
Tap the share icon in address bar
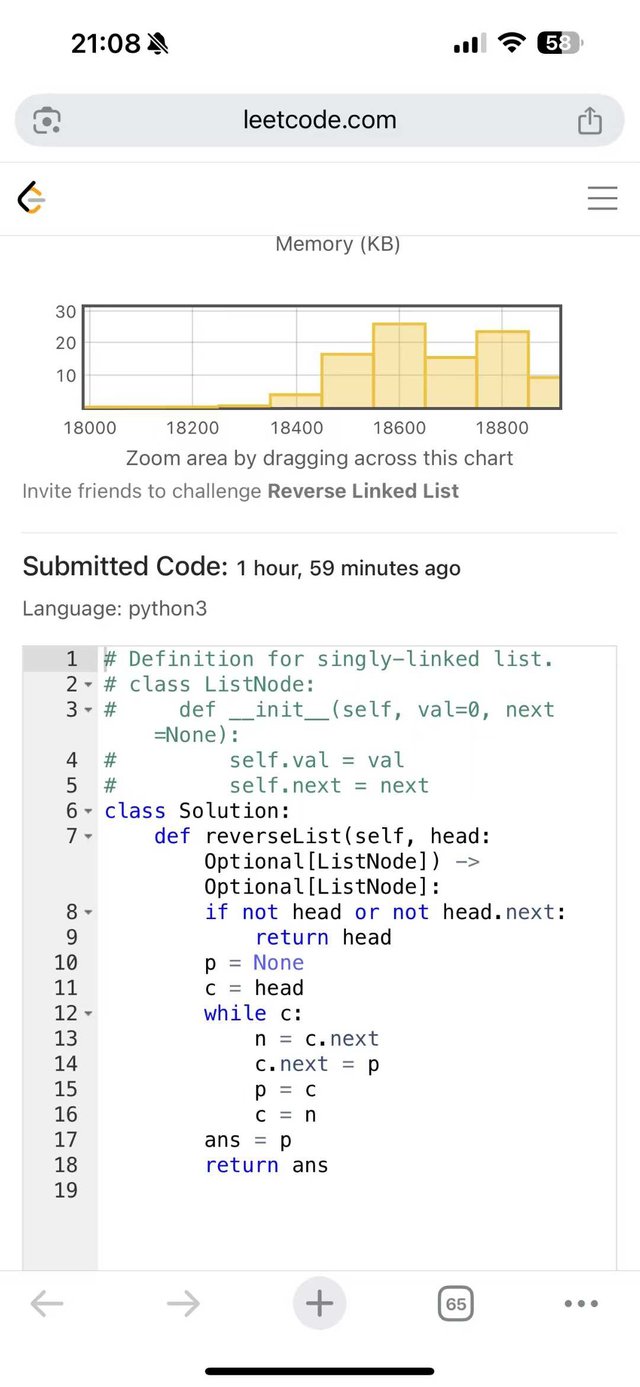(x=590, y=120)
